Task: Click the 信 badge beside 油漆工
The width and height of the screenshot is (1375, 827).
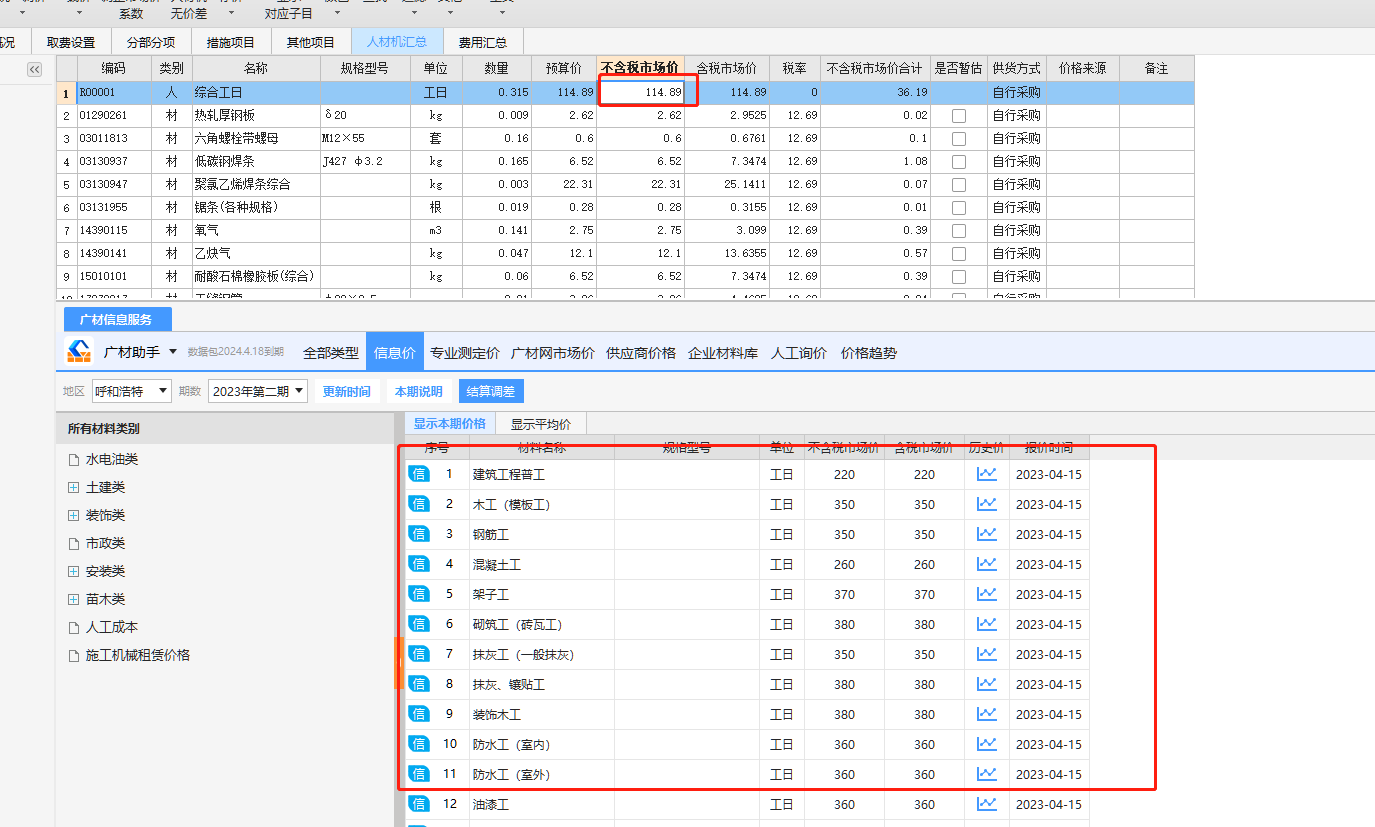Action: point(419,804)
